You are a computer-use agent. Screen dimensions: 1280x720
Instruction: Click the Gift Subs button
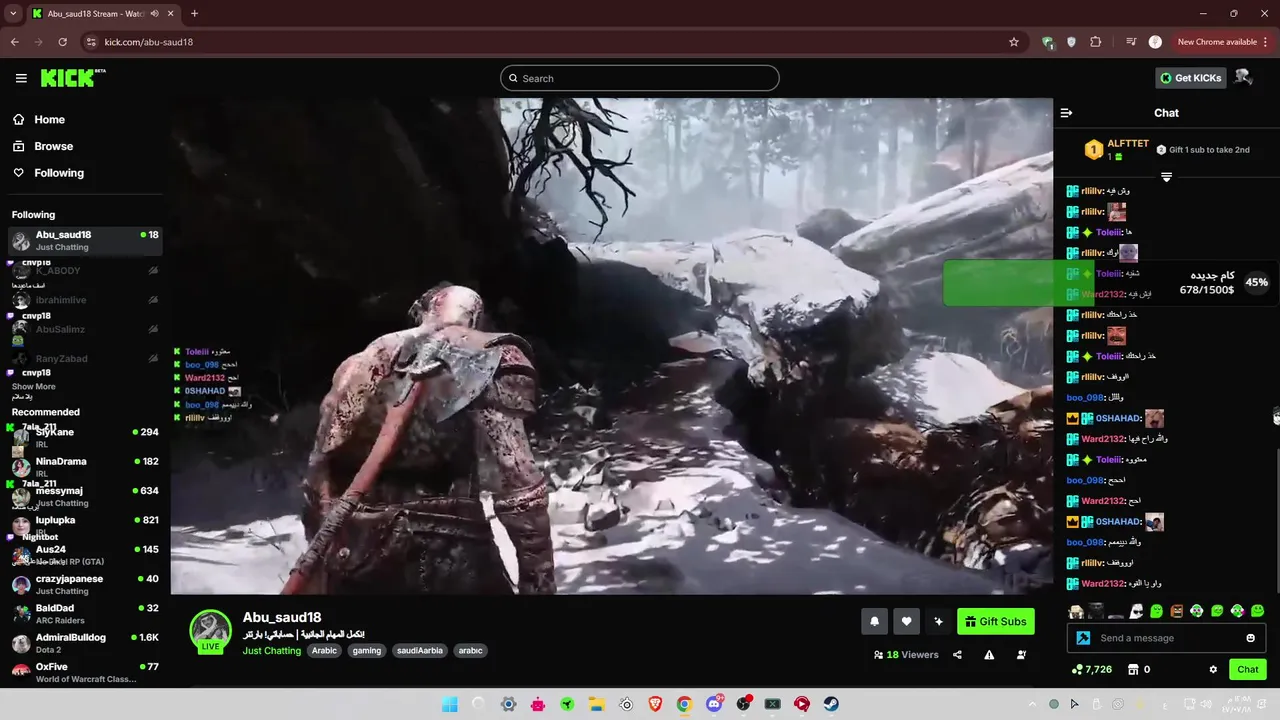pyautogui.click(x=995, y=621)
